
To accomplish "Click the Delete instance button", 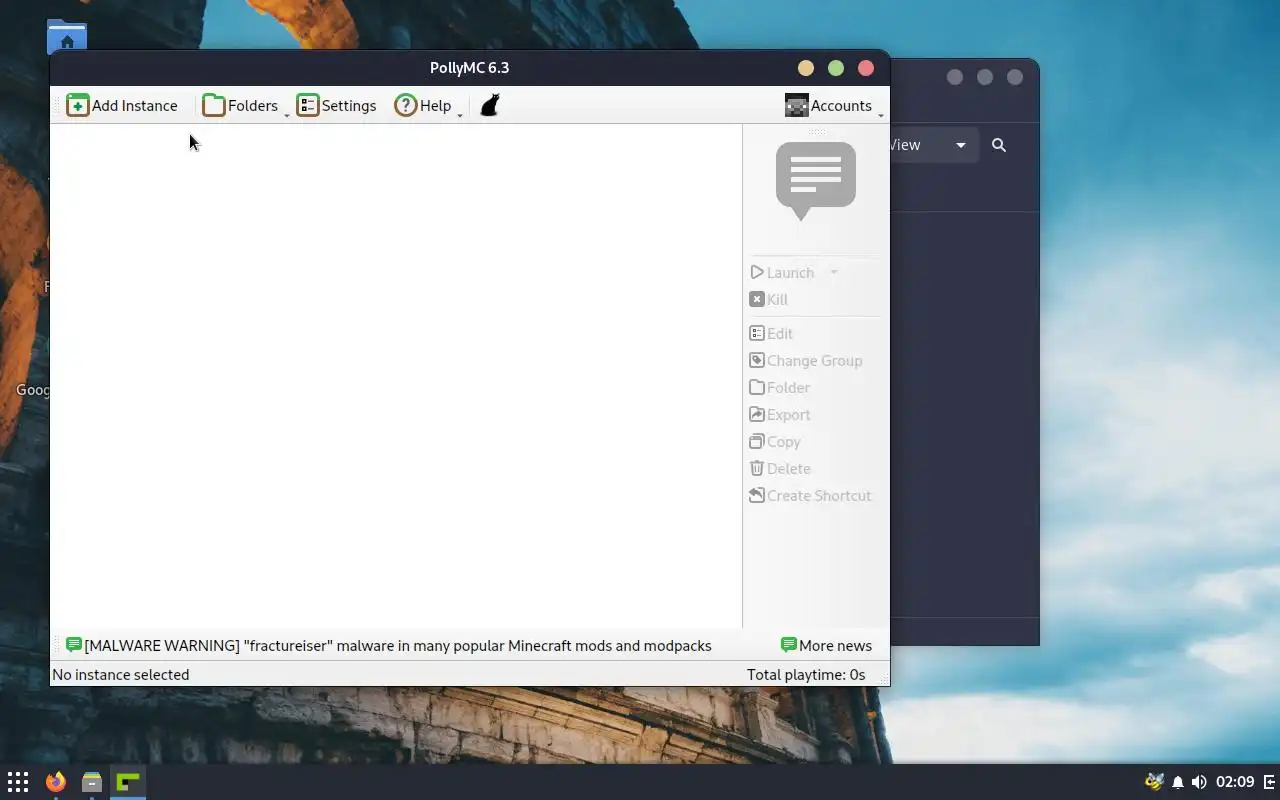I will coord(780,468).
